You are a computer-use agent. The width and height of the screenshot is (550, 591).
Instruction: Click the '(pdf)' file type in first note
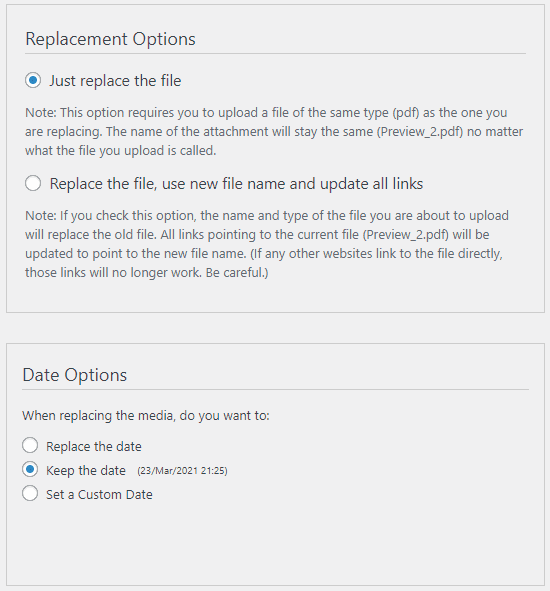click(x=406, y=113)
